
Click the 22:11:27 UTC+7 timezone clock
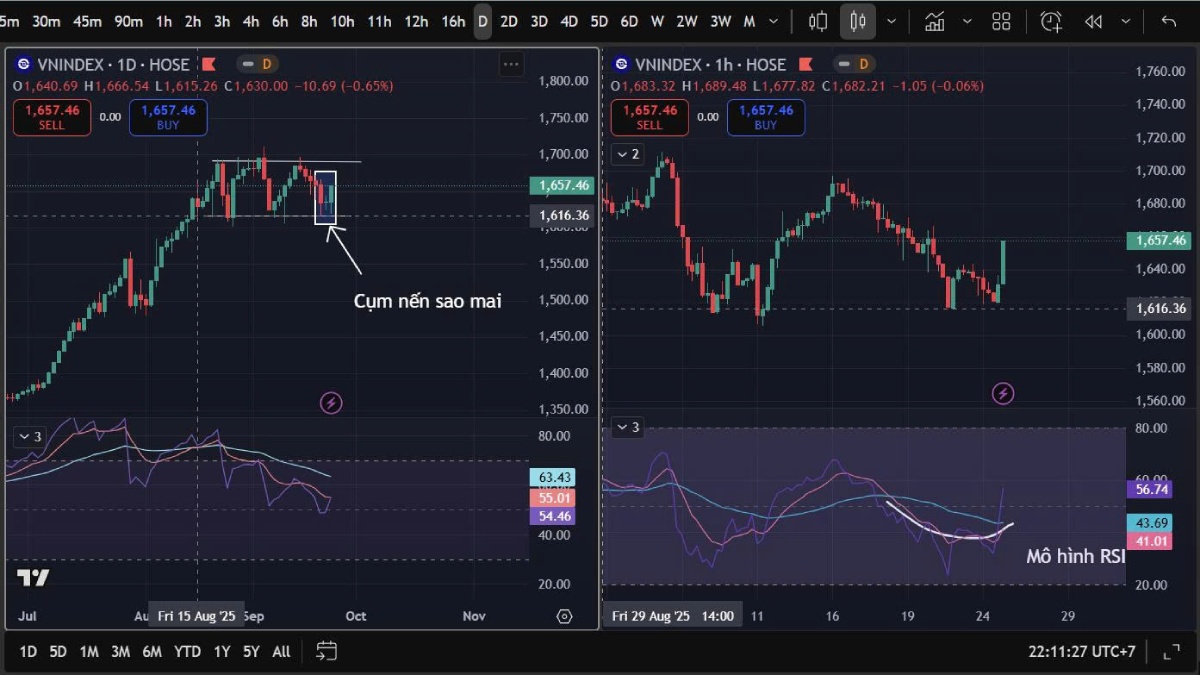click(1081, 651)
